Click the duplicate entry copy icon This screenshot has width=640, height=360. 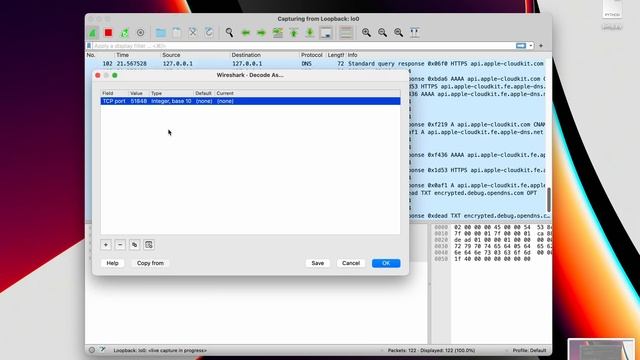134,245
